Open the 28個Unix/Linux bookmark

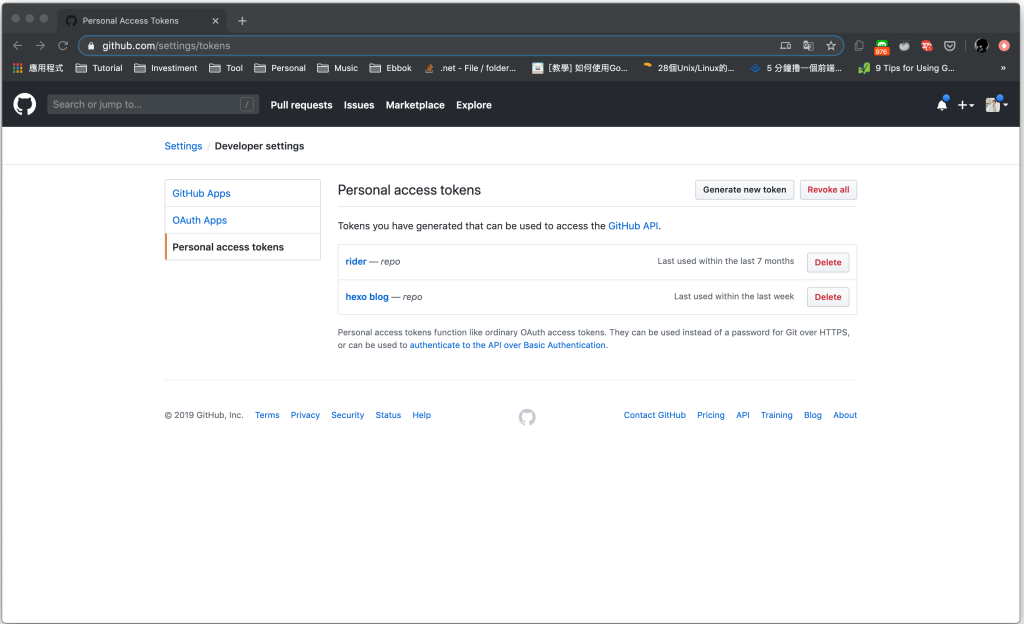[688, 68]
